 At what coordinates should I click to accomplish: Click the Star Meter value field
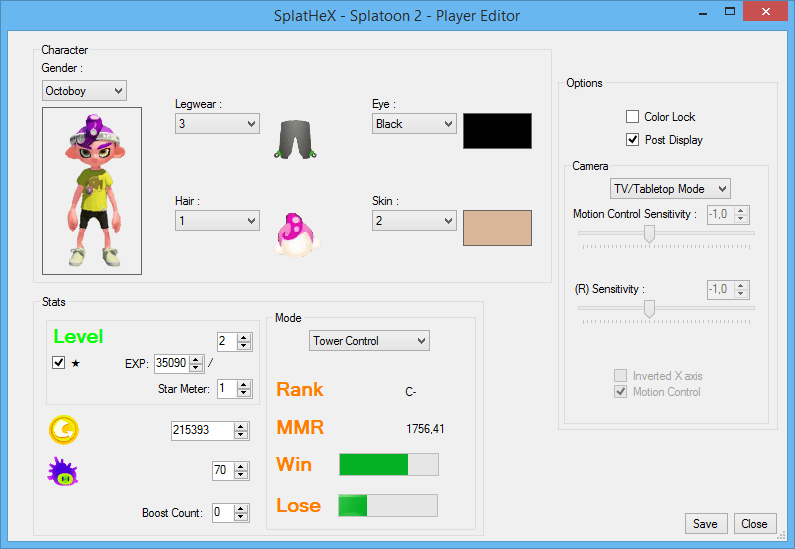[227, 389]
